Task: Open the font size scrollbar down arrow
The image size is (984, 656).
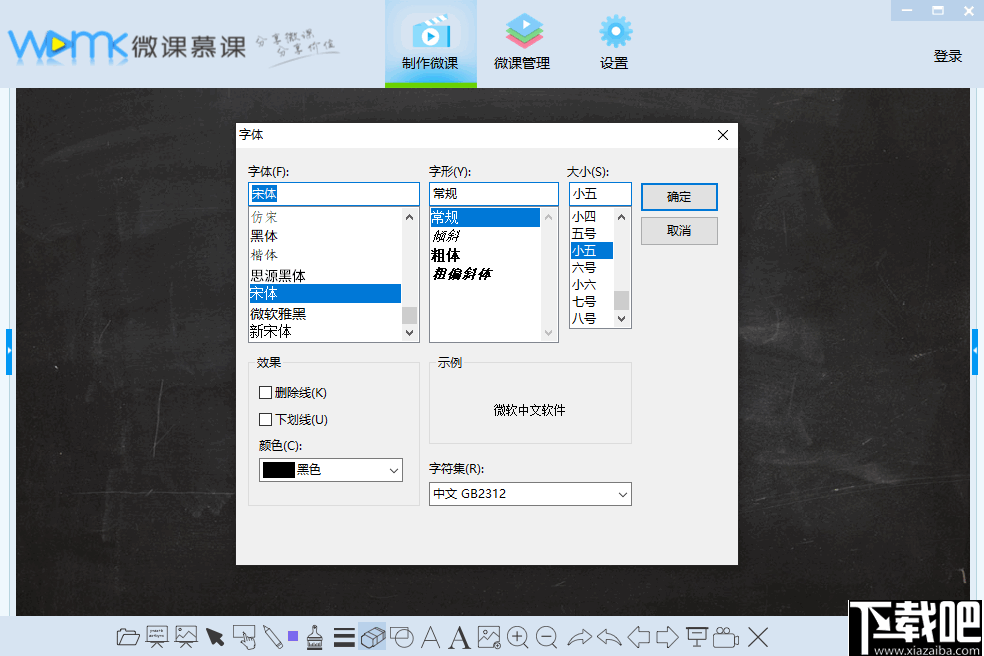Action: coord(622,318)
